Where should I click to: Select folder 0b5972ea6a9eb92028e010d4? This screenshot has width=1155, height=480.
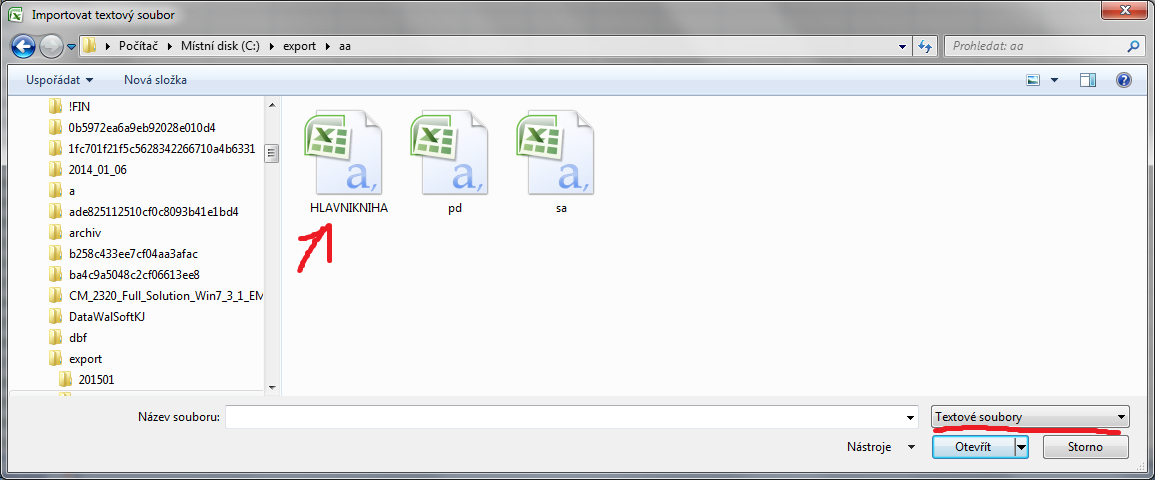click(x=141, y=127)
